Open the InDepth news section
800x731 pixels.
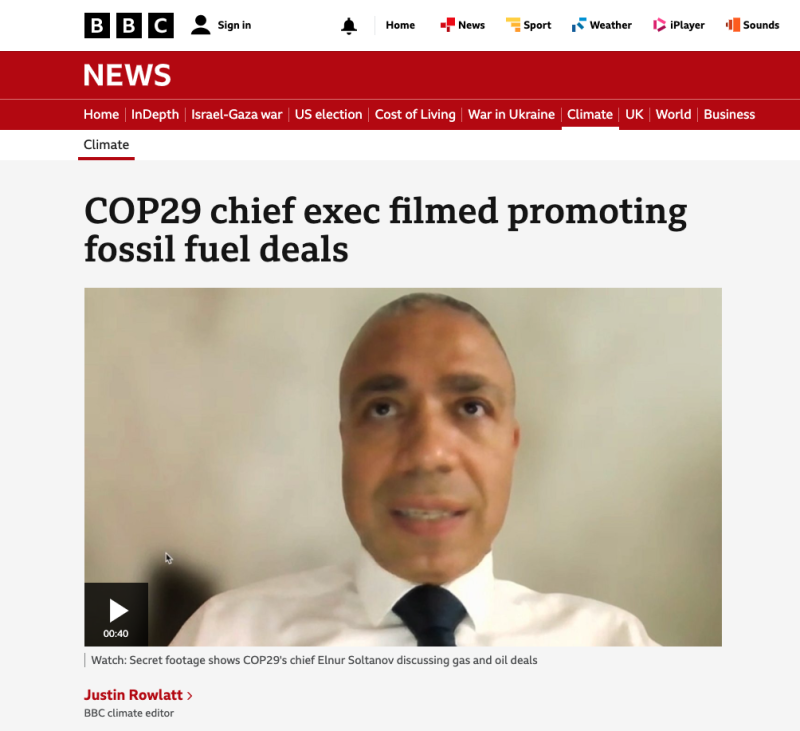[155, 114]
